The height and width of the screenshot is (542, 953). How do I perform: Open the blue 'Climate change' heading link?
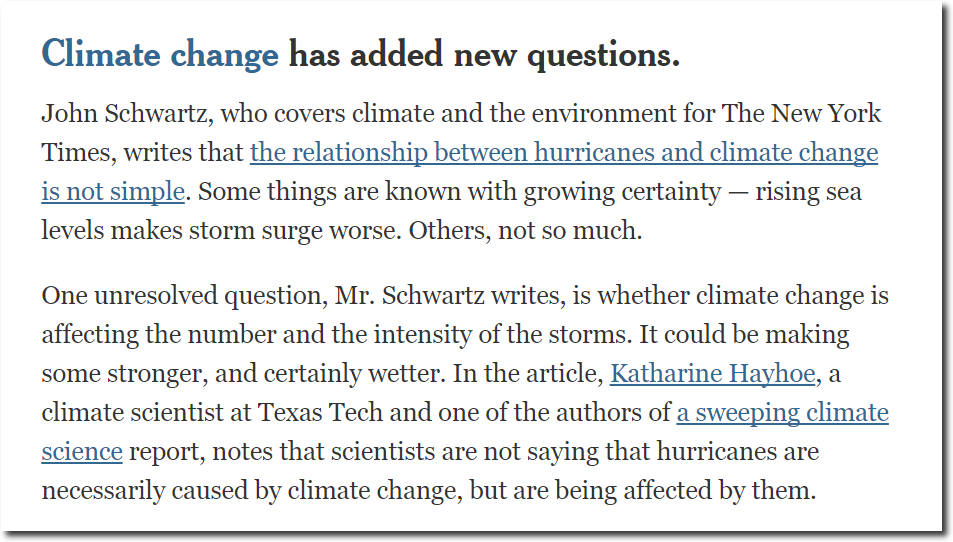pos(160,55)
